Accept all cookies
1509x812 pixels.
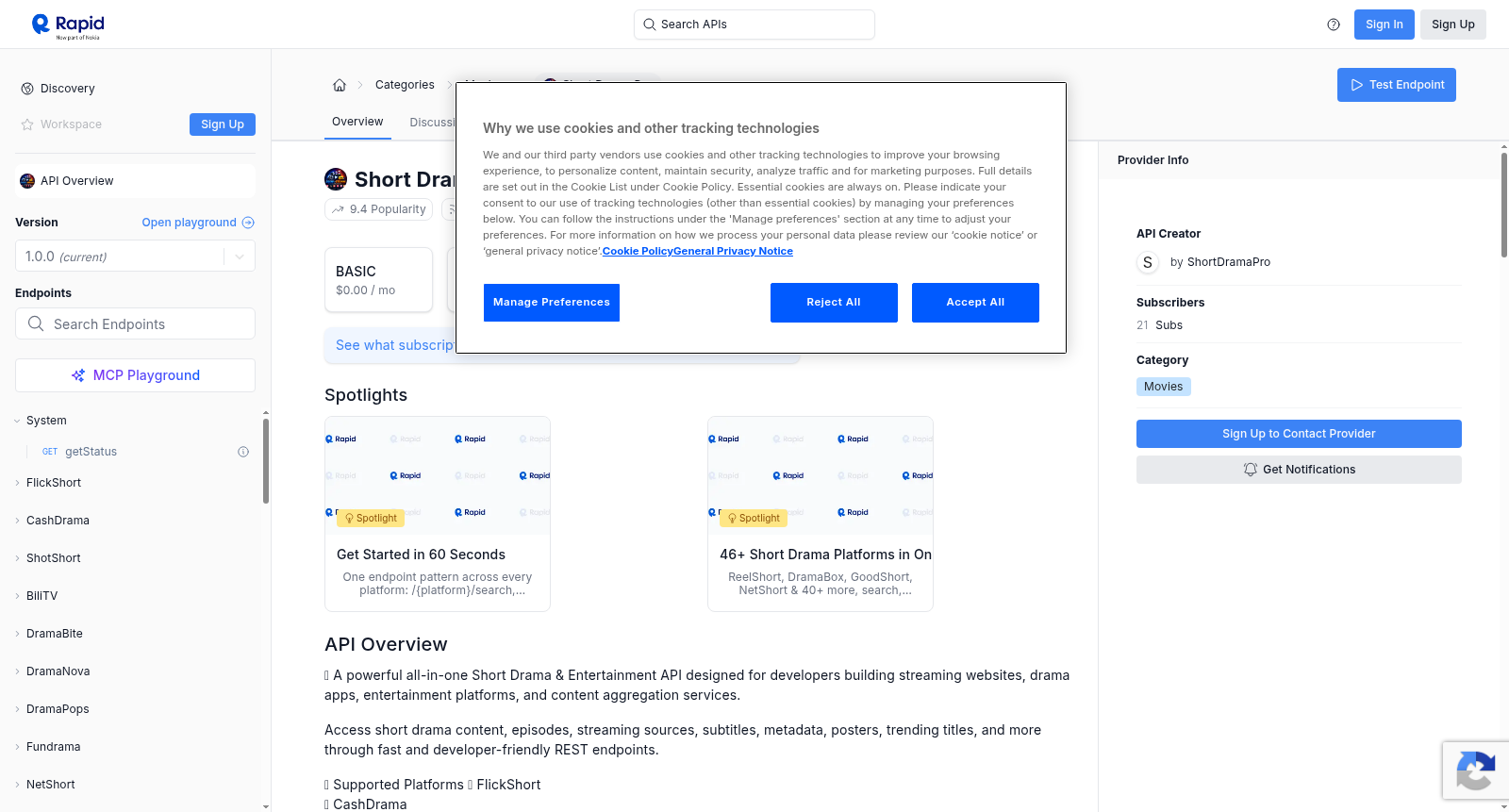click(975, 303)
